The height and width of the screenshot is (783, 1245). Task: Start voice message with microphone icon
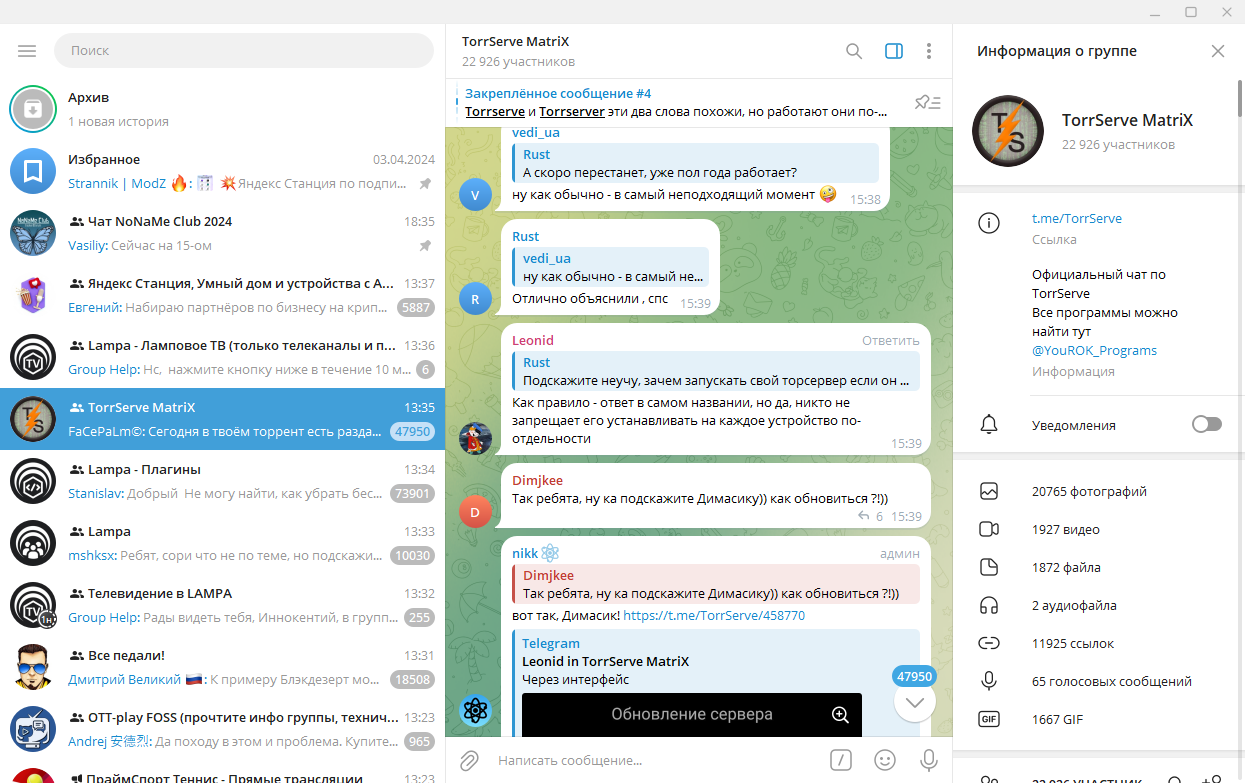[x=929, y=760]
